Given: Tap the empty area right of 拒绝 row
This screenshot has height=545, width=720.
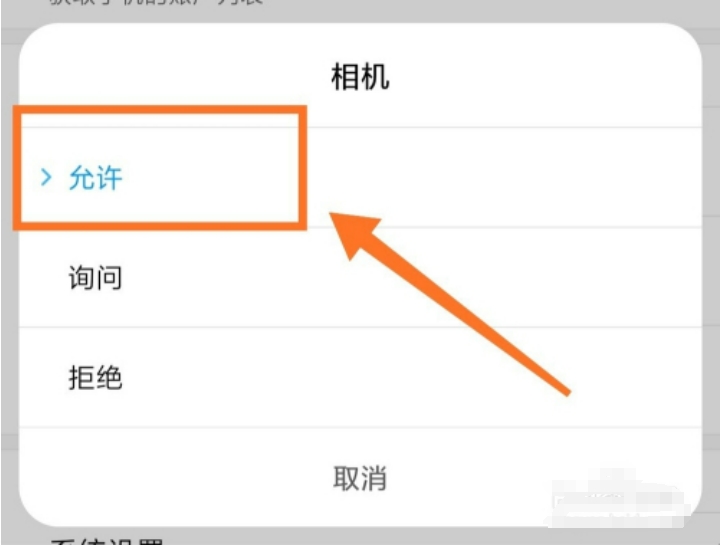Looking at the screenshot, I should 413,377.
